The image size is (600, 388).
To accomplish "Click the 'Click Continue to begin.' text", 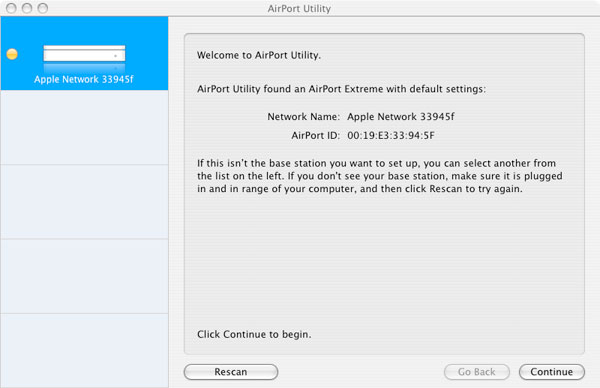I will [x=254, y=334].
